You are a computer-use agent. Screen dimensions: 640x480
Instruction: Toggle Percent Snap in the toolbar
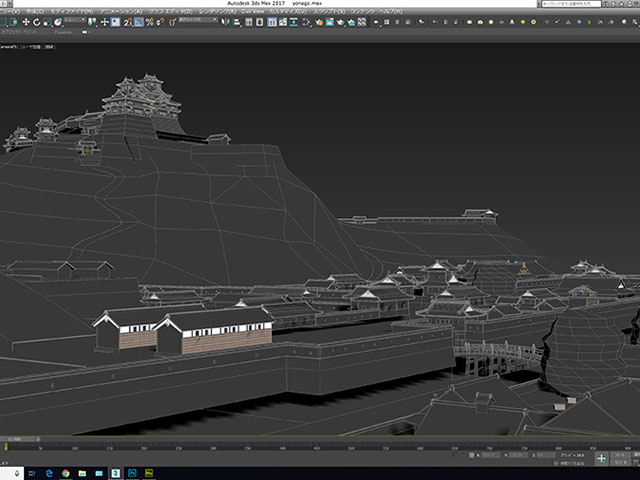click(x=149, y=21)
